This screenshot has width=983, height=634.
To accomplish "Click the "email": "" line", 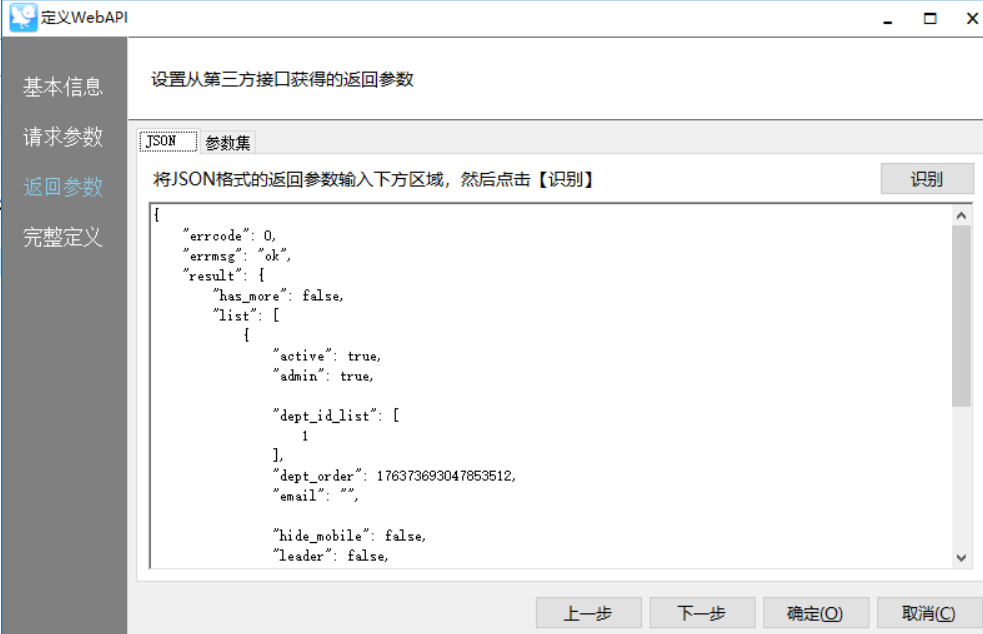I will coord(315,495).
